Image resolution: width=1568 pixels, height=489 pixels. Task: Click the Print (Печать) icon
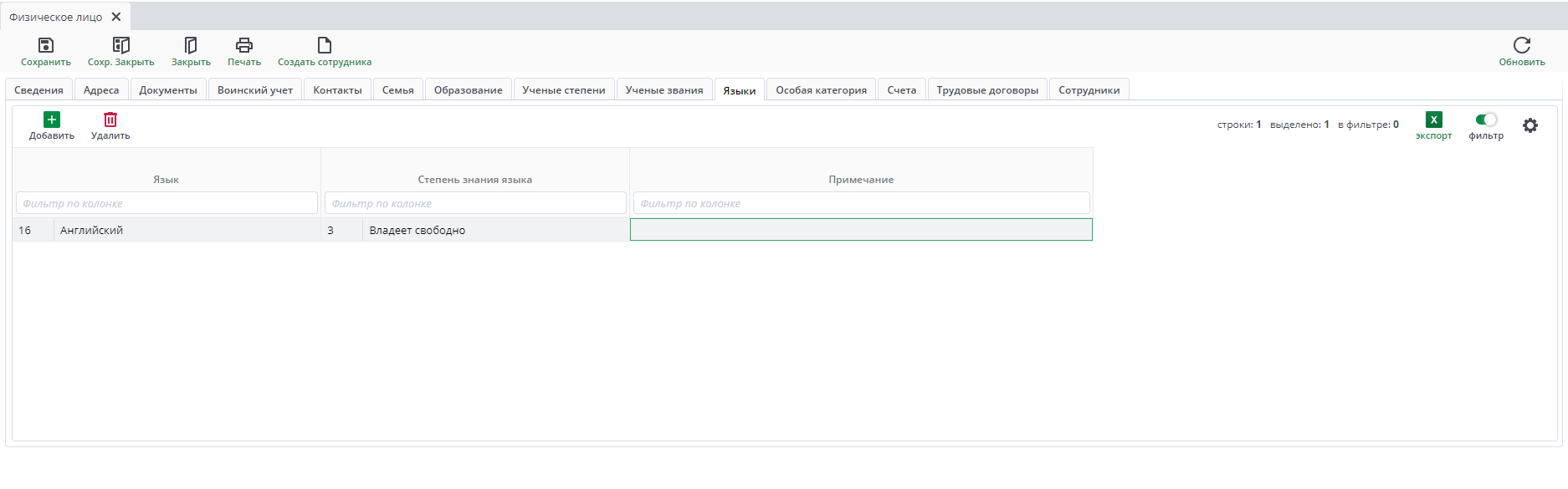tap(244, 45)
